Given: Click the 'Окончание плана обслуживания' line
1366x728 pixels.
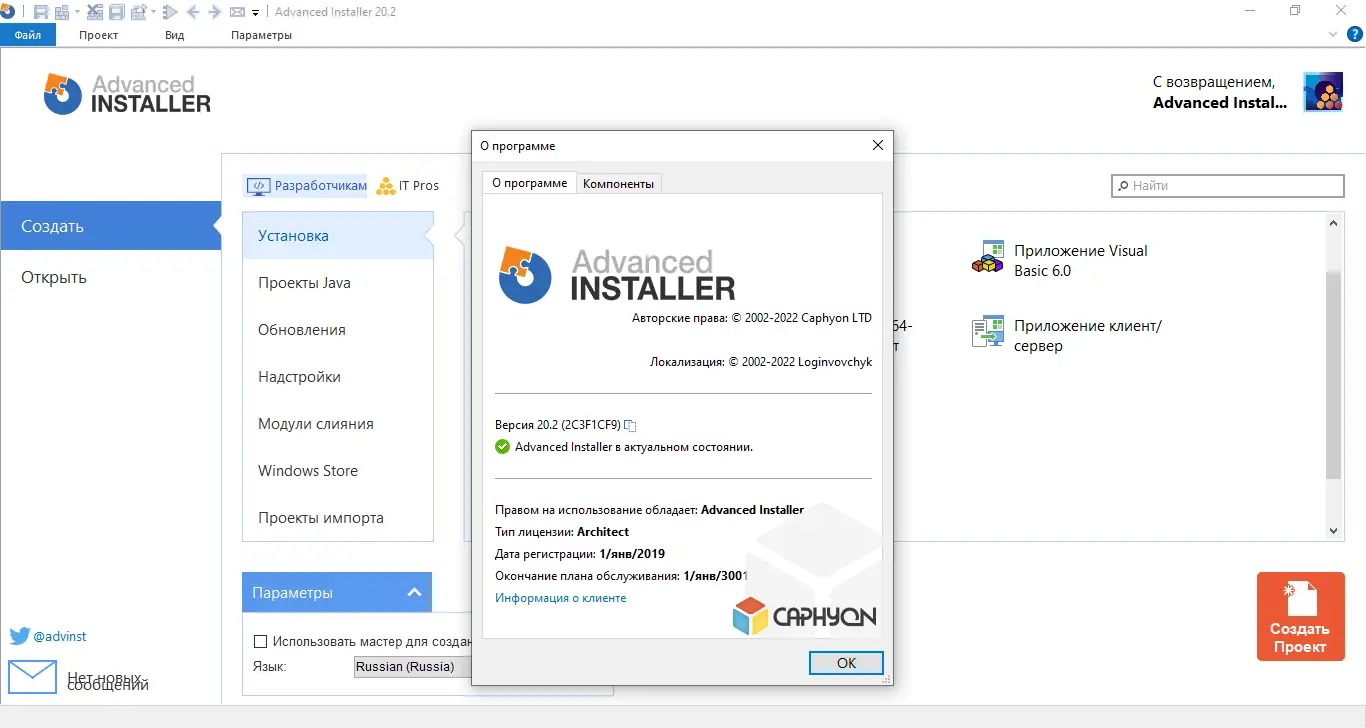Looking at the screenshot, I should click(622, 576).
